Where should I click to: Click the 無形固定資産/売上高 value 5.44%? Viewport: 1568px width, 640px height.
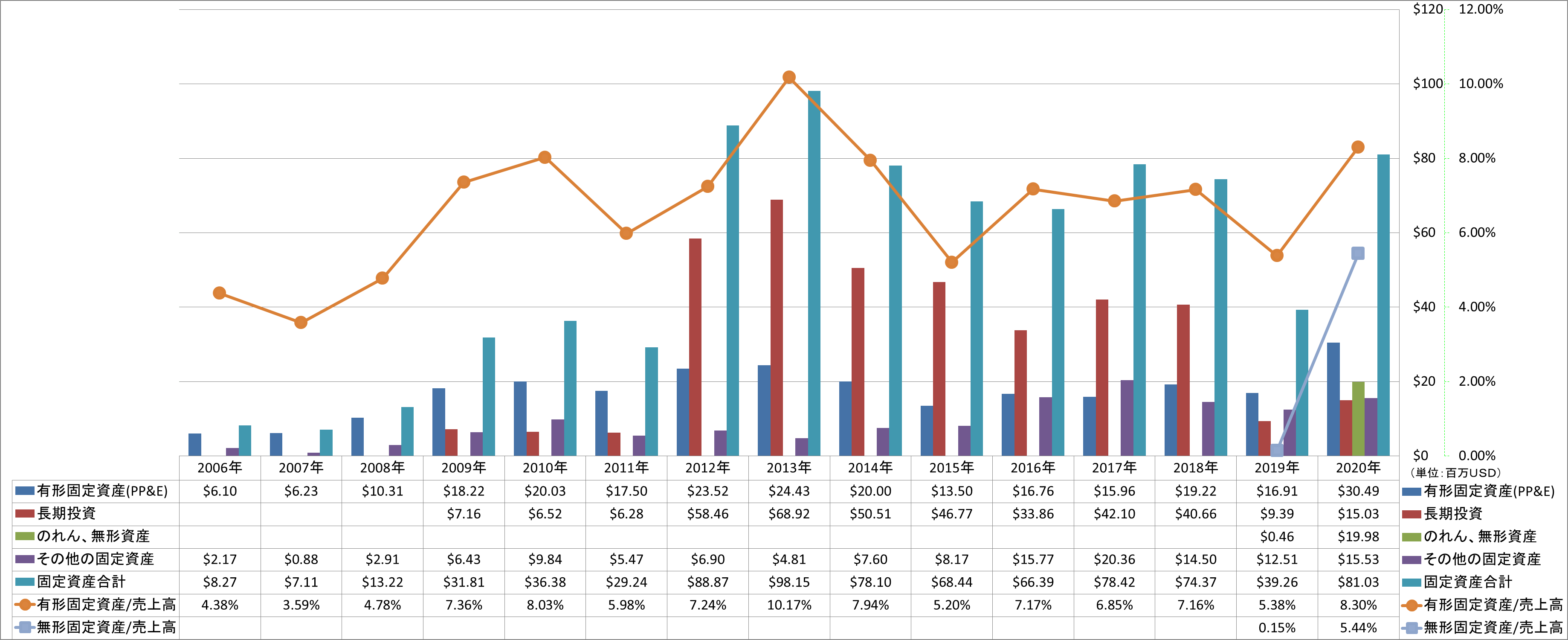[1358, 628]
